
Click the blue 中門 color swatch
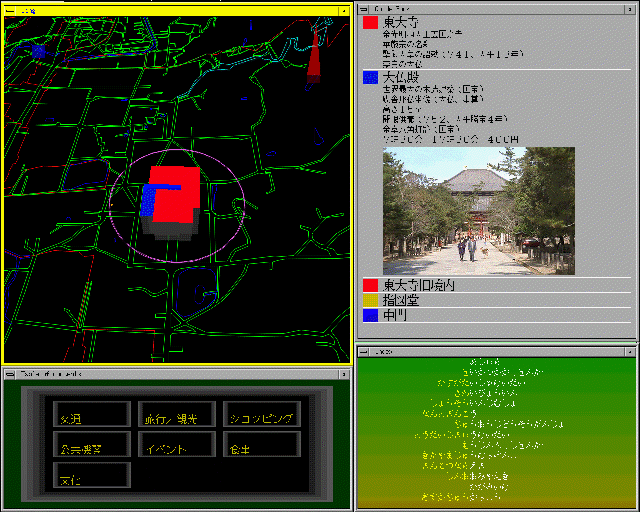(x=370, y=316)
